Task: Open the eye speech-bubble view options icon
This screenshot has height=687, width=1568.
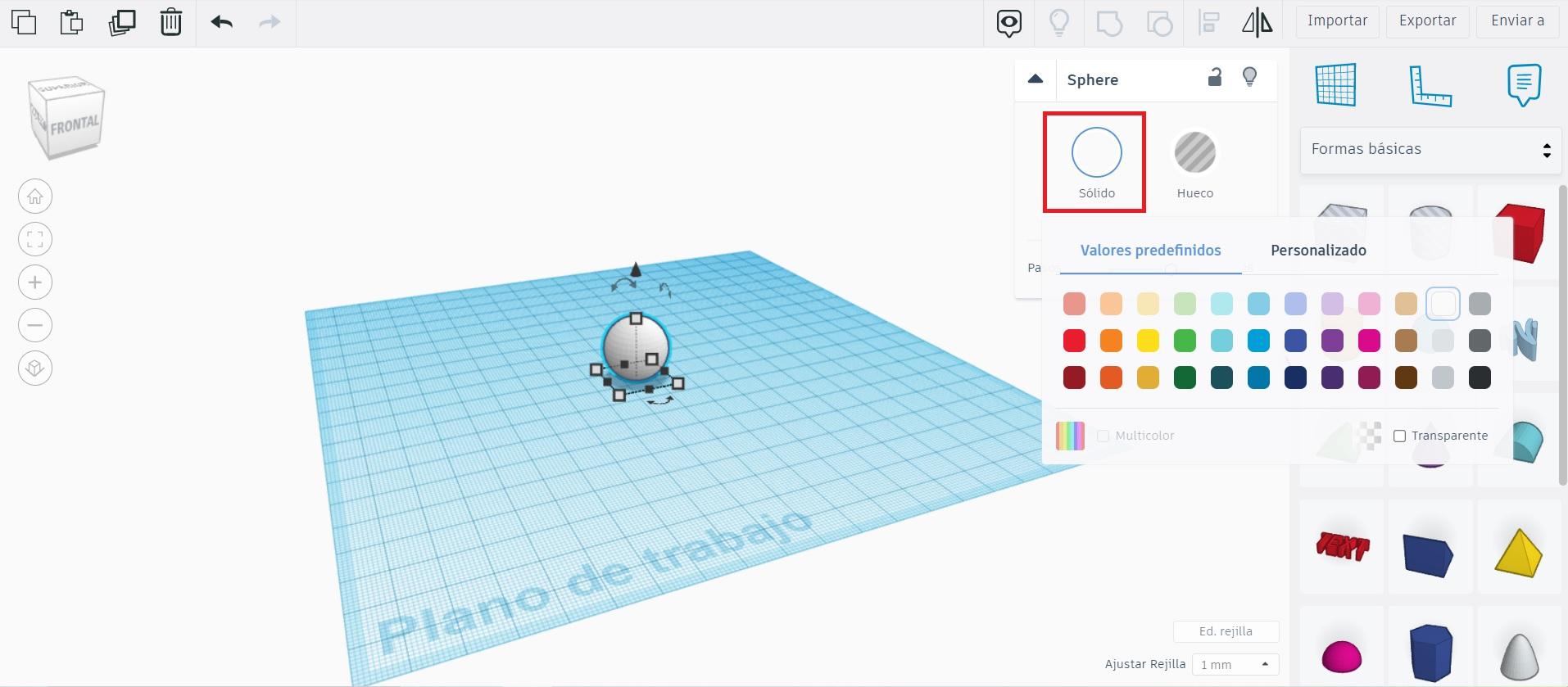Action: [1009, 23]
